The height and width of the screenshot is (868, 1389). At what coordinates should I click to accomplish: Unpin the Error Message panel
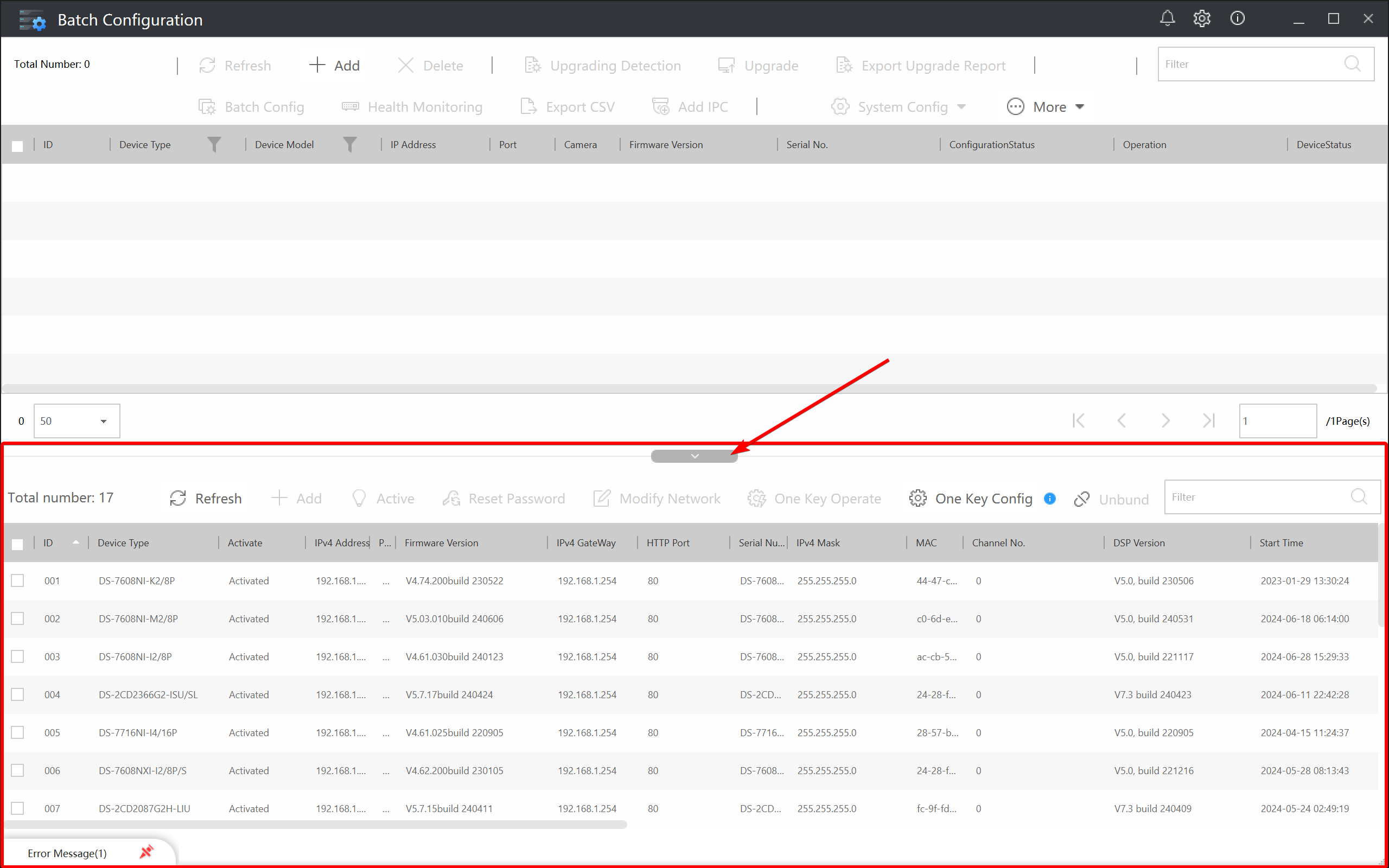[146, 852]
